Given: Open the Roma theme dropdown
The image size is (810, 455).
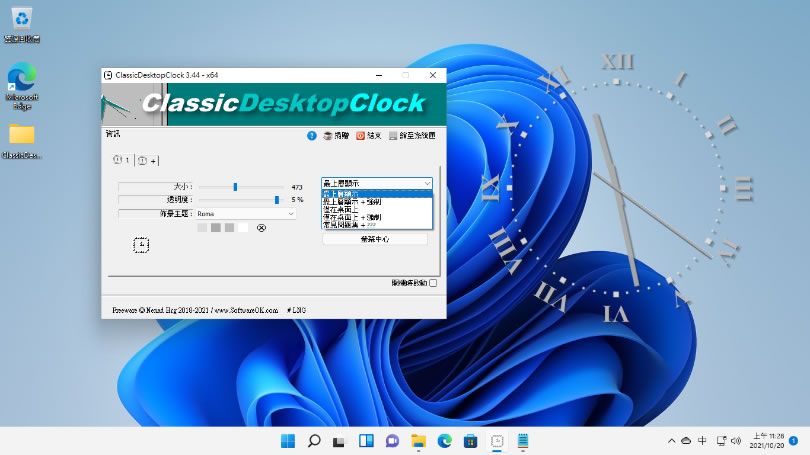Looking at the screenshot, I should (245, 214).
